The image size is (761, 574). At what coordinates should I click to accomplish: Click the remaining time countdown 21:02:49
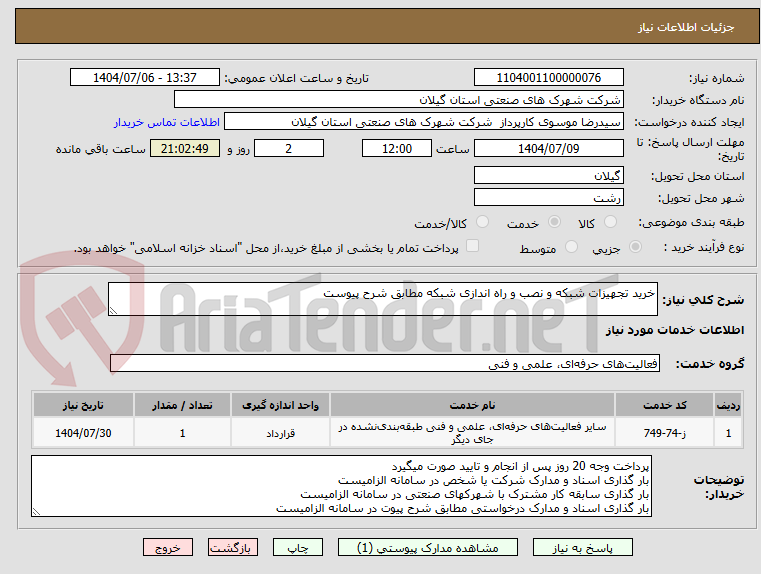click(x=185, y=148)
